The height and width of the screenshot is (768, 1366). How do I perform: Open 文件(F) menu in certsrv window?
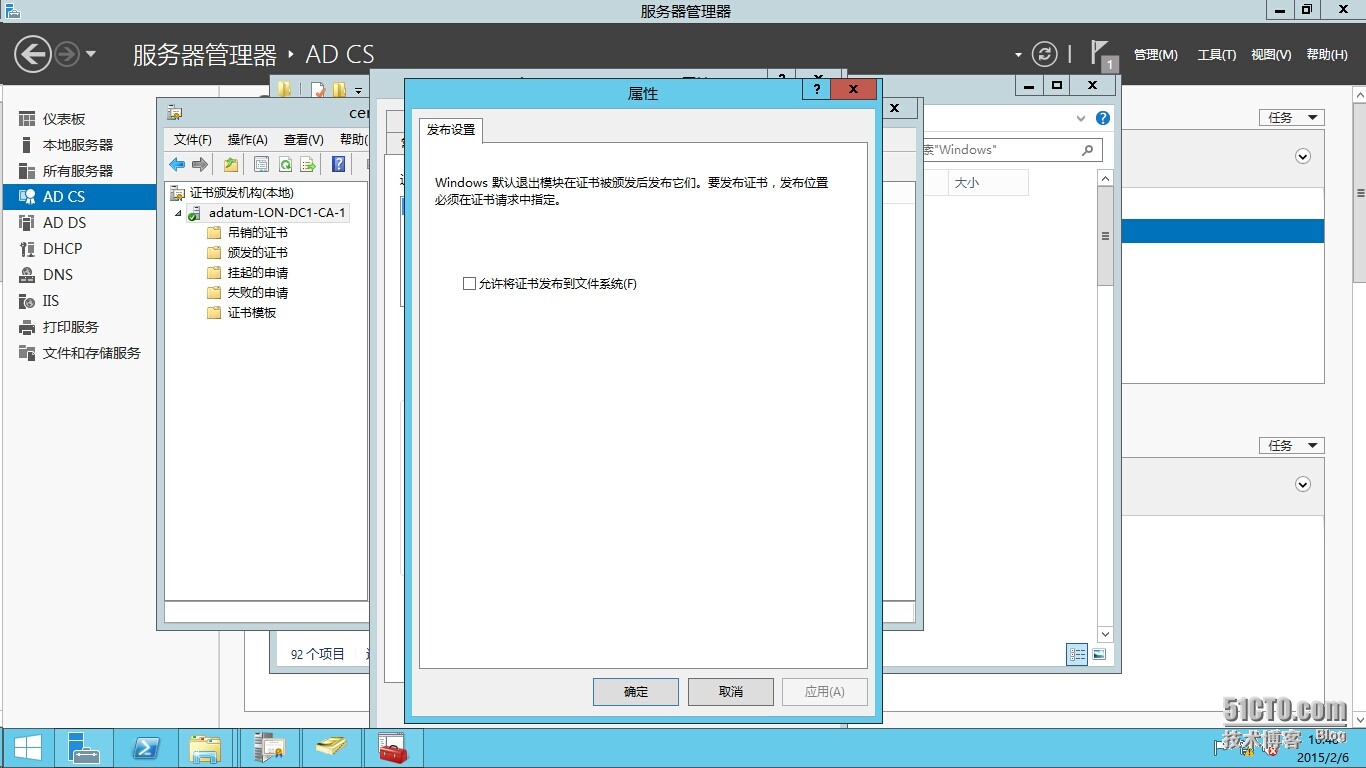pyautogui.click(x=192, y=140)
